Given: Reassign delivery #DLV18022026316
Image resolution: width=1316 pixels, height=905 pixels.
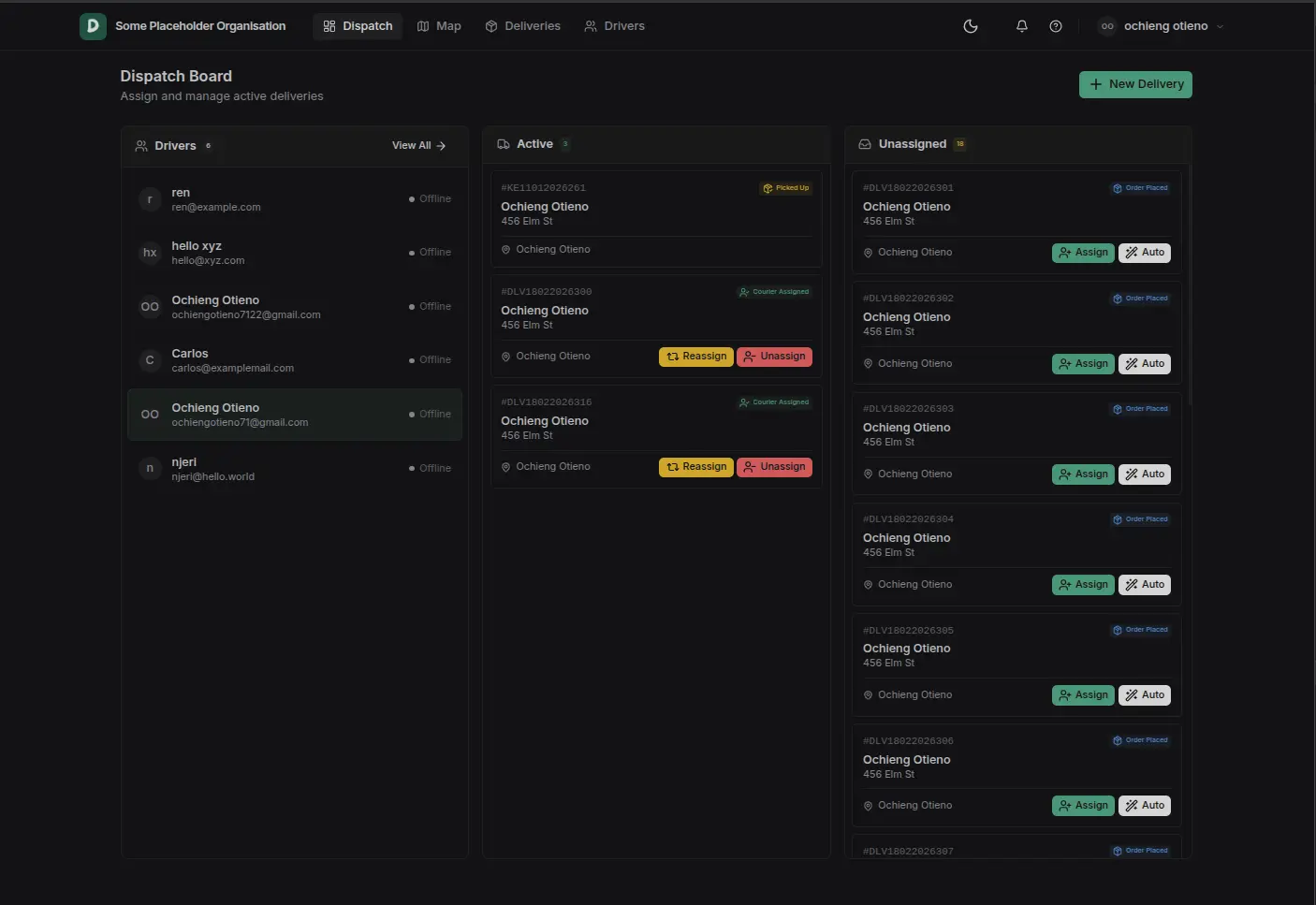Looking at the screenshot, I should coord(696,467).
